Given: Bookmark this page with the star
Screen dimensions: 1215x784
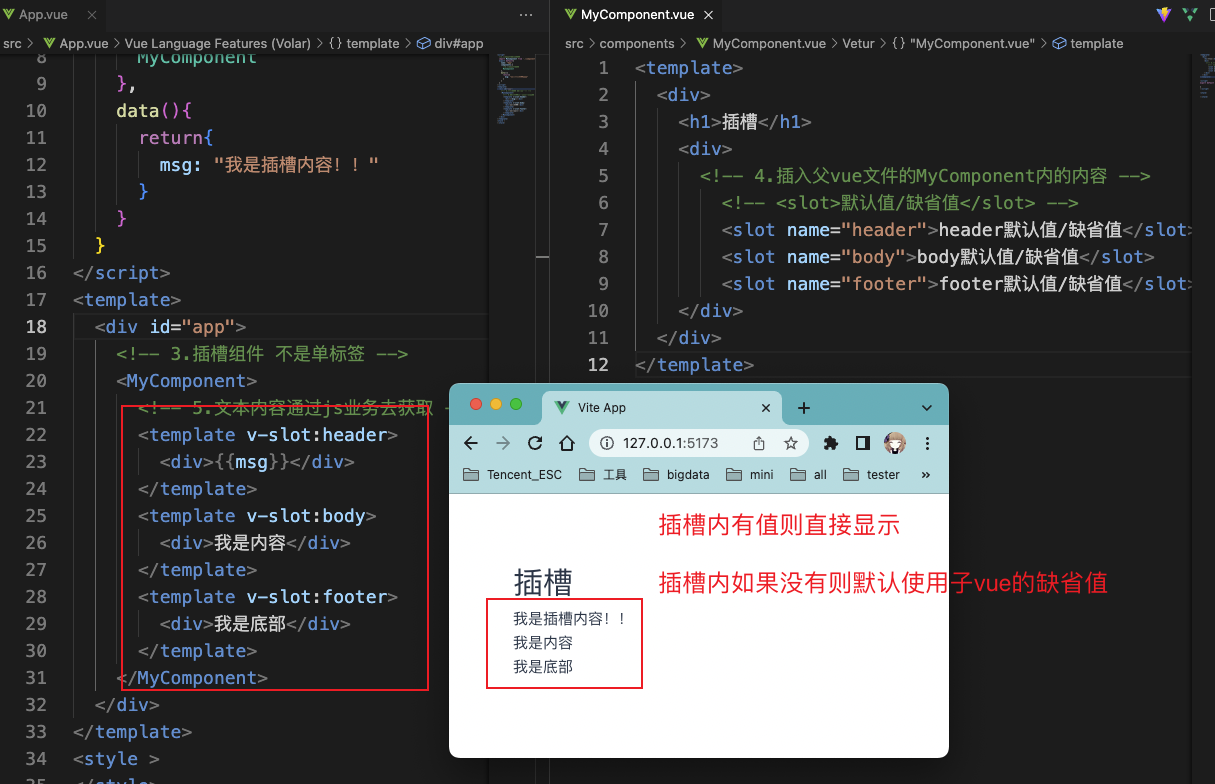Looking at the screenshot, I should (790, 443).
